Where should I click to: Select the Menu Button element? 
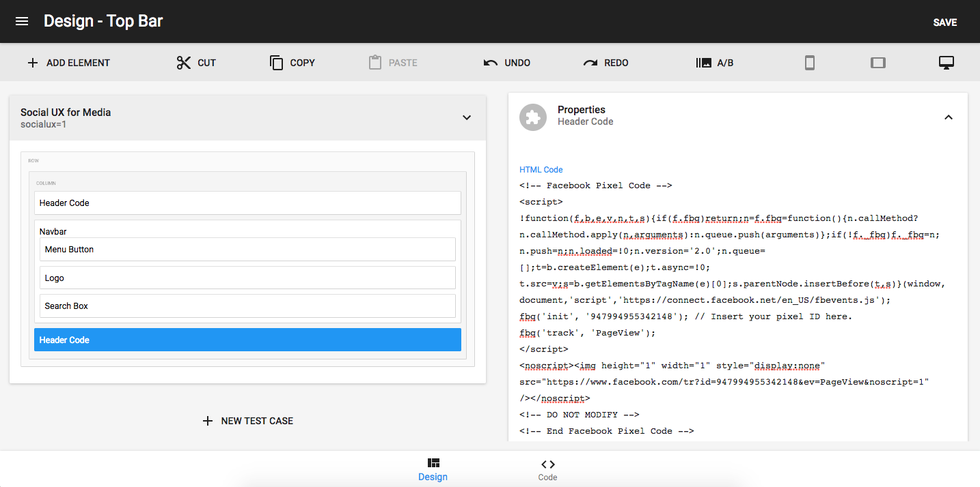click(247, 250)
